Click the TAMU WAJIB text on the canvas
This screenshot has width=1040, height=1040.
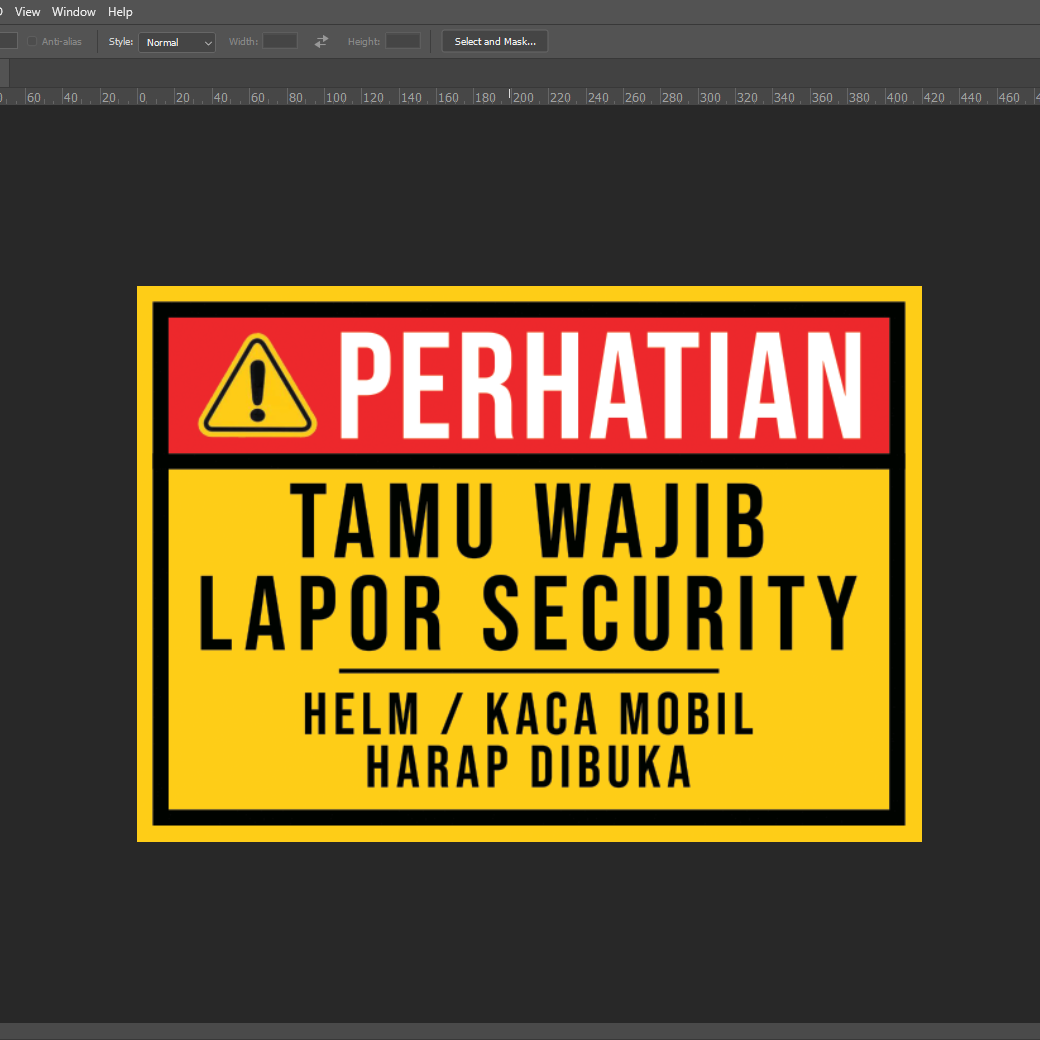pyautogui.click(x=529, y=521)
